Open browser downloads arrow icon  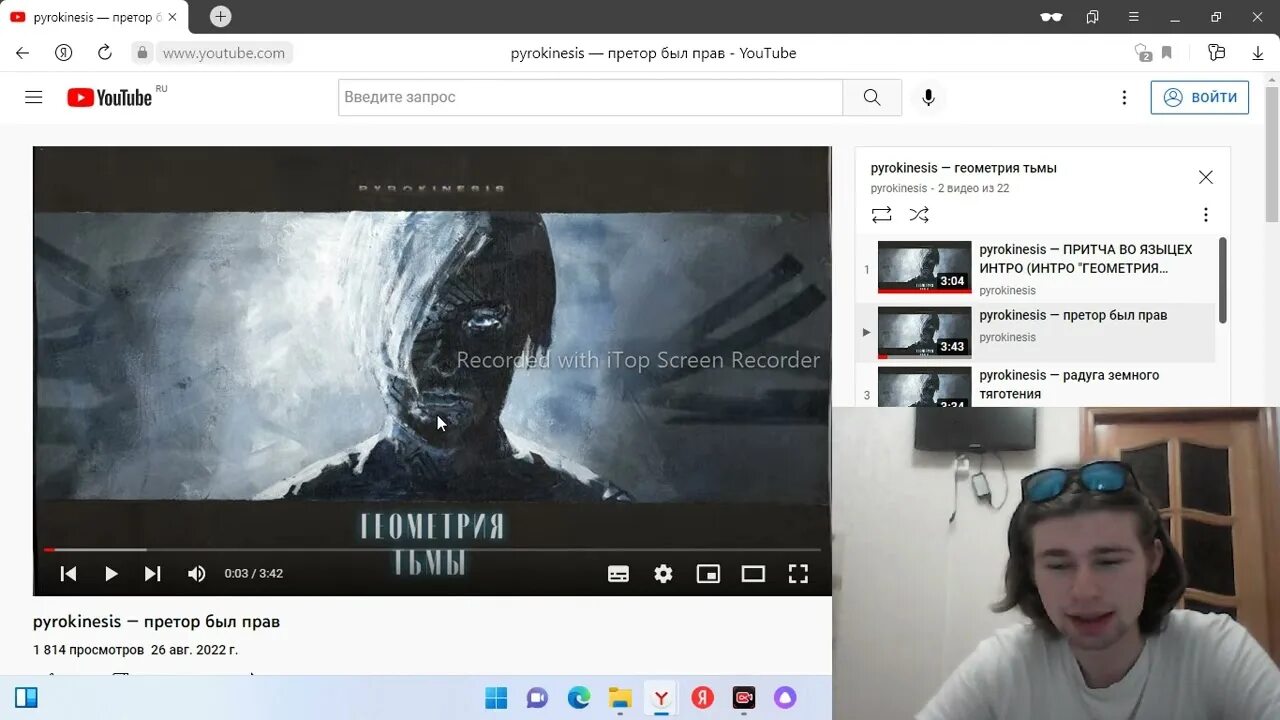(1258, 53)
